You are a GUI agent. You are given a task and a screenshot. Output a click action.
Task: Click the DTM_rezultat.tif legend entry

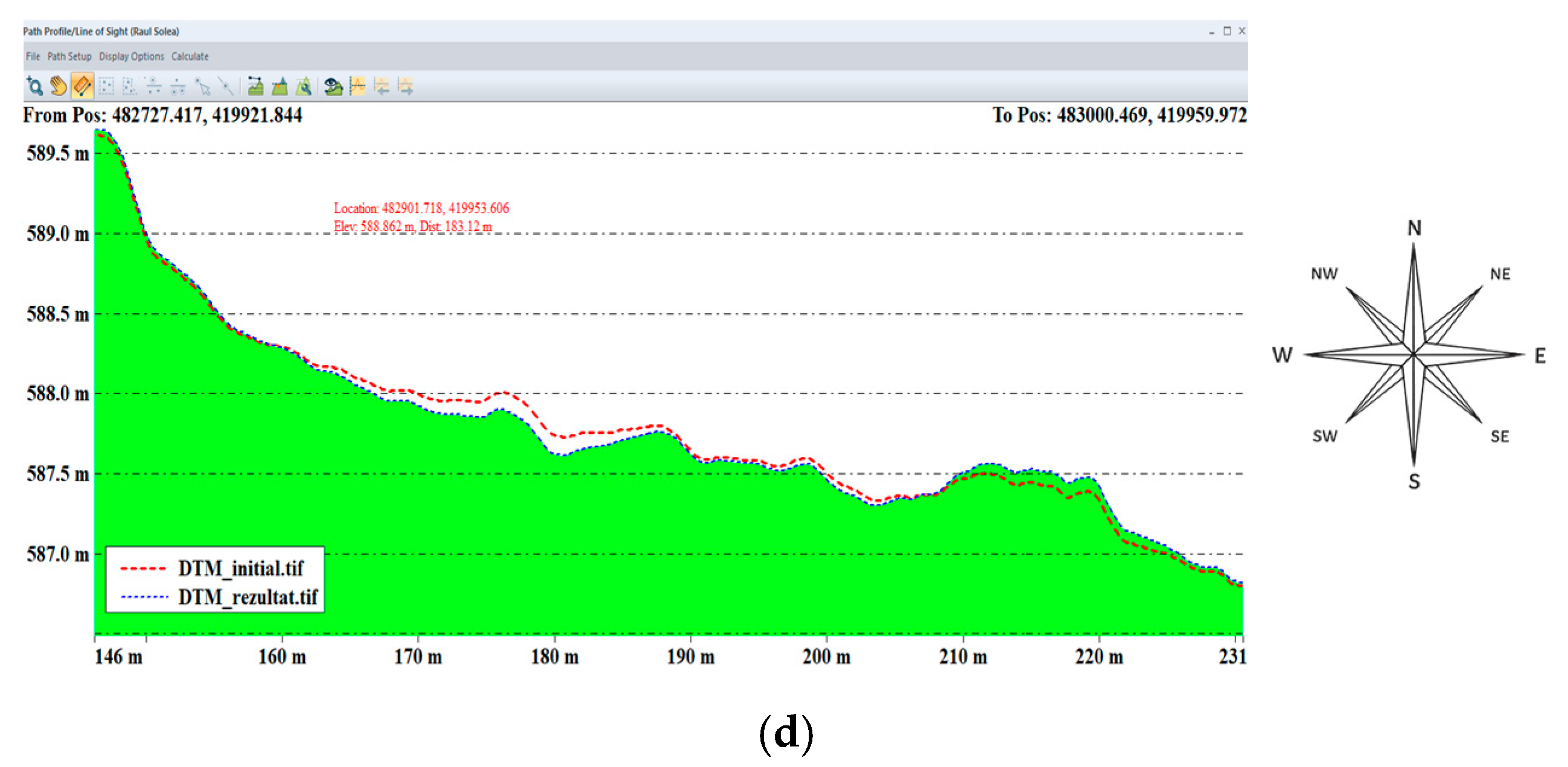point(247,597)
